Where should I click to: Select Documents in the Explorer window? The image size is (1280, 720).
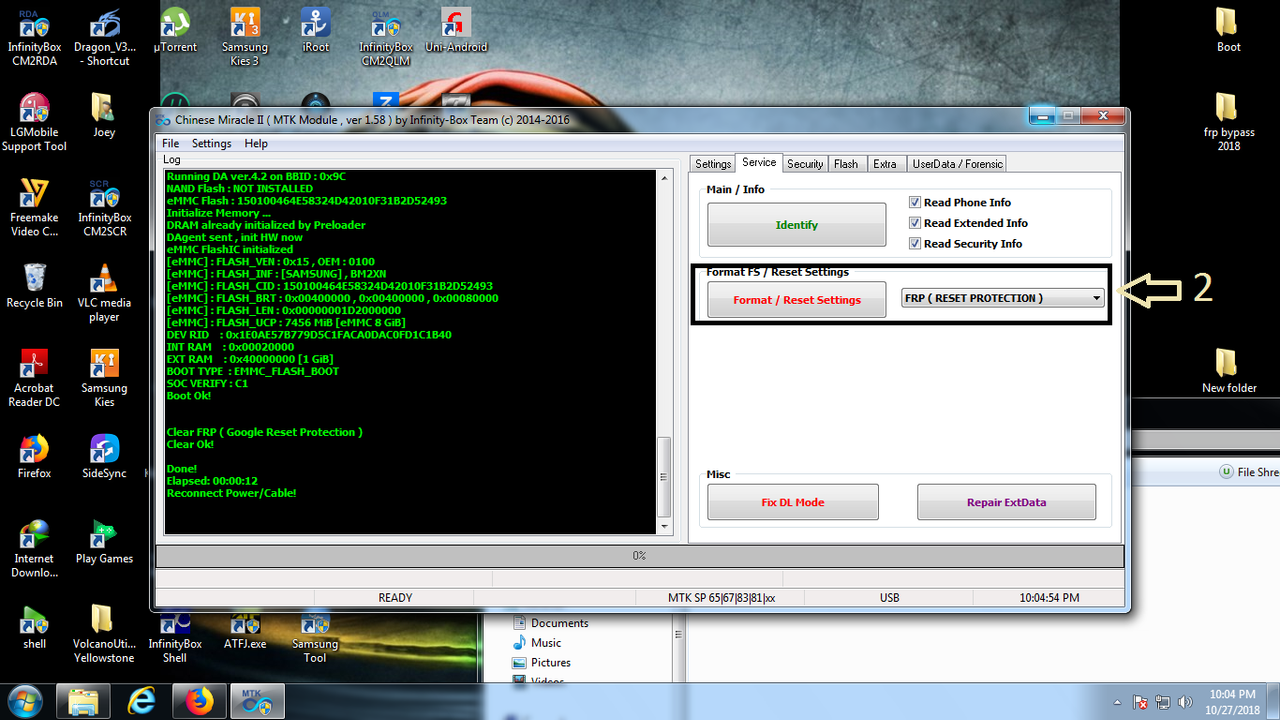coord(549,623)
